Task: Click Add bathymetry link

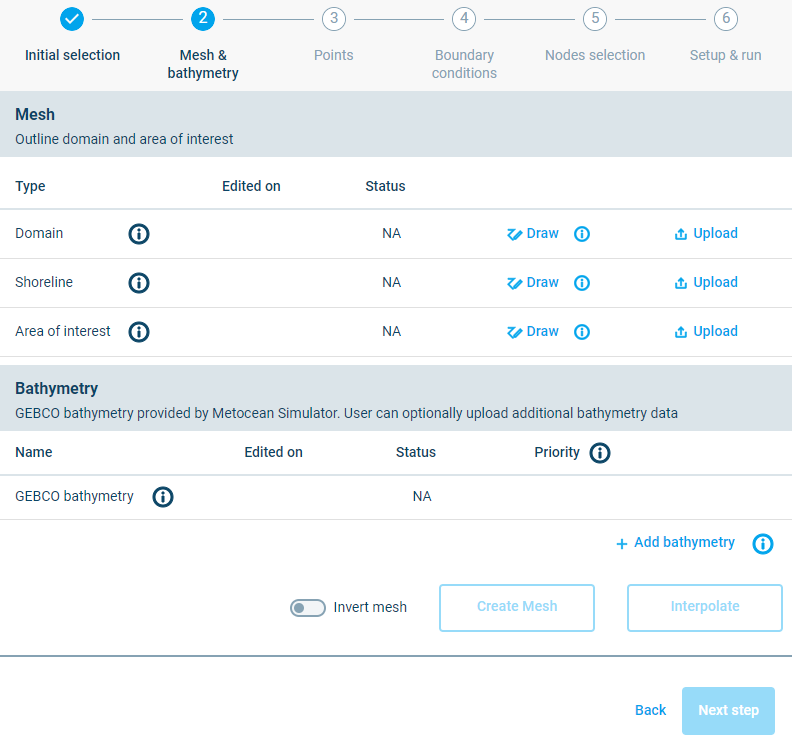Action: click(x=675, y=543)
